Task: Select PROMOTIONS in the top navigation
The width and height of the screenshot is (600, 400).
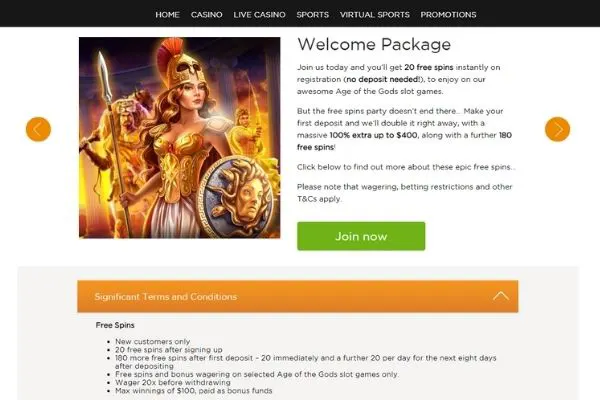Action: pyautogui.click(x=448, y=15)
